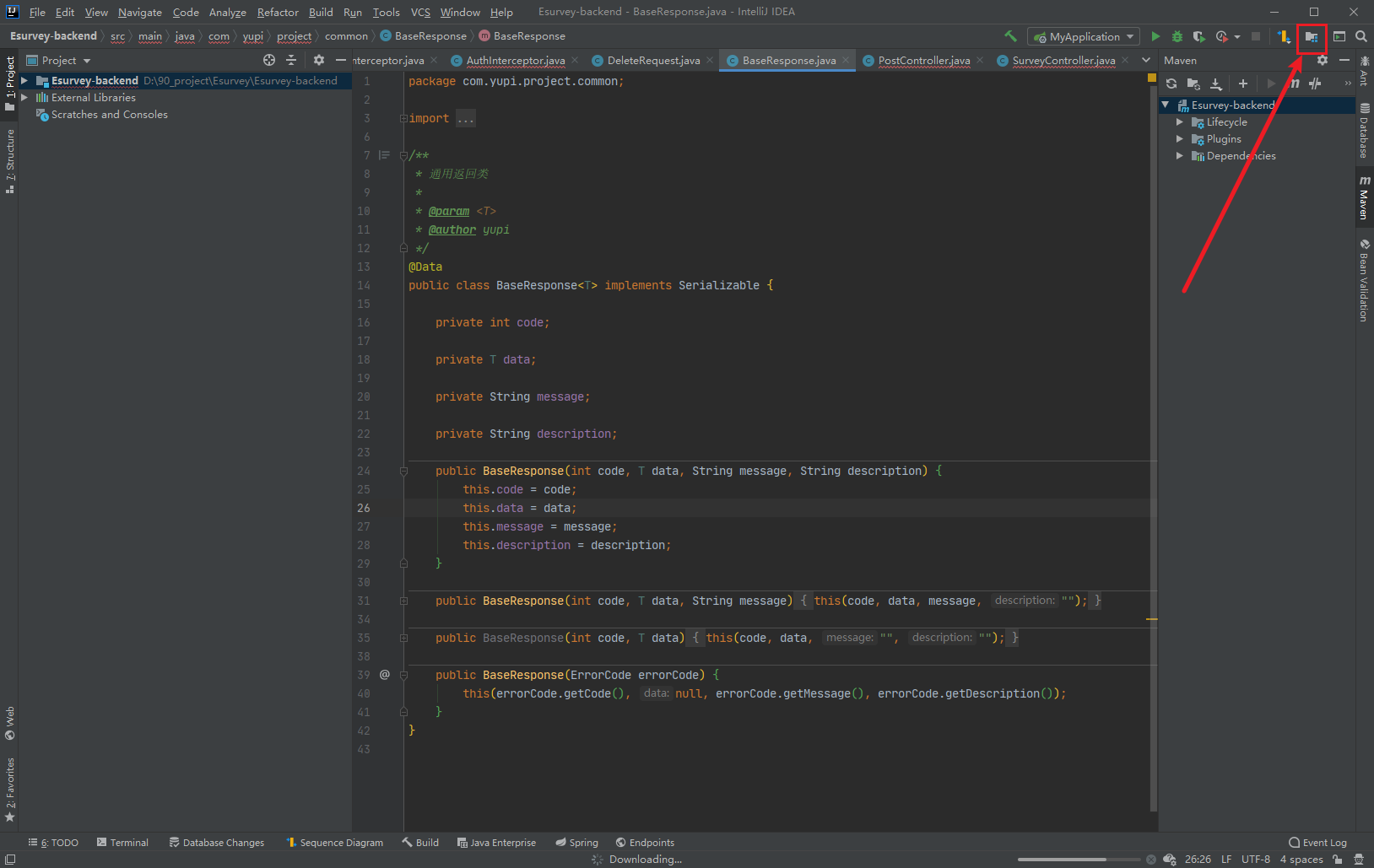Open the Project Structure dialog icon

click(x=1312, y=36)
